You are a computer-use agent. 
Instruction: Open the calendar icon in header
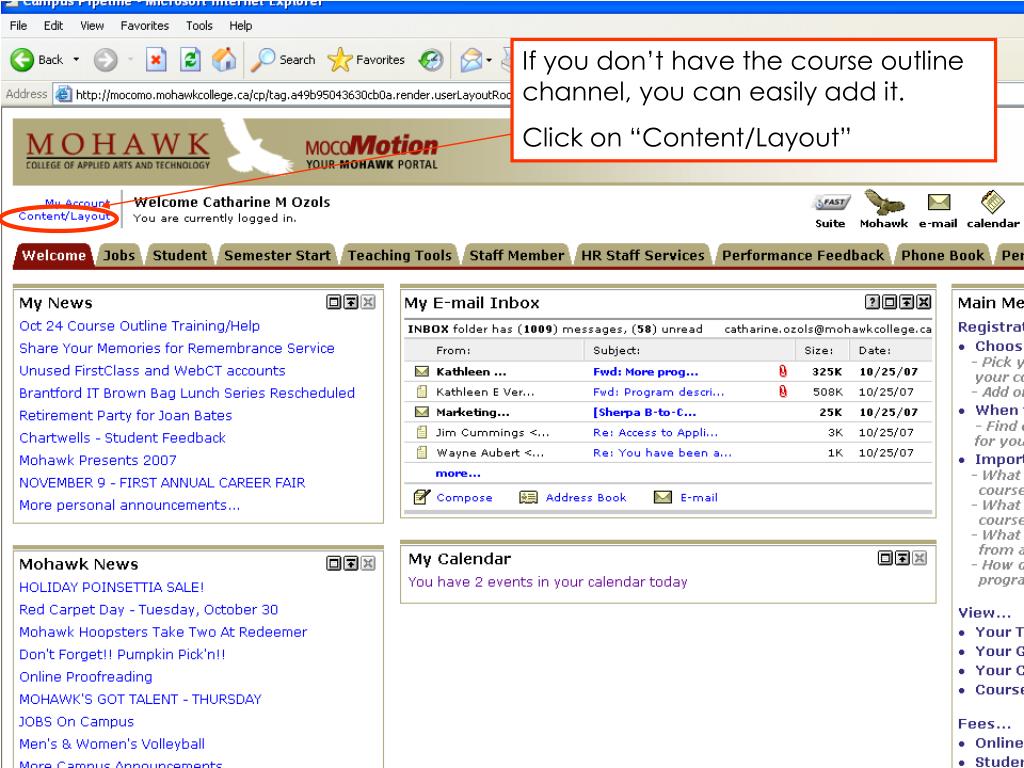click(992, 203)
